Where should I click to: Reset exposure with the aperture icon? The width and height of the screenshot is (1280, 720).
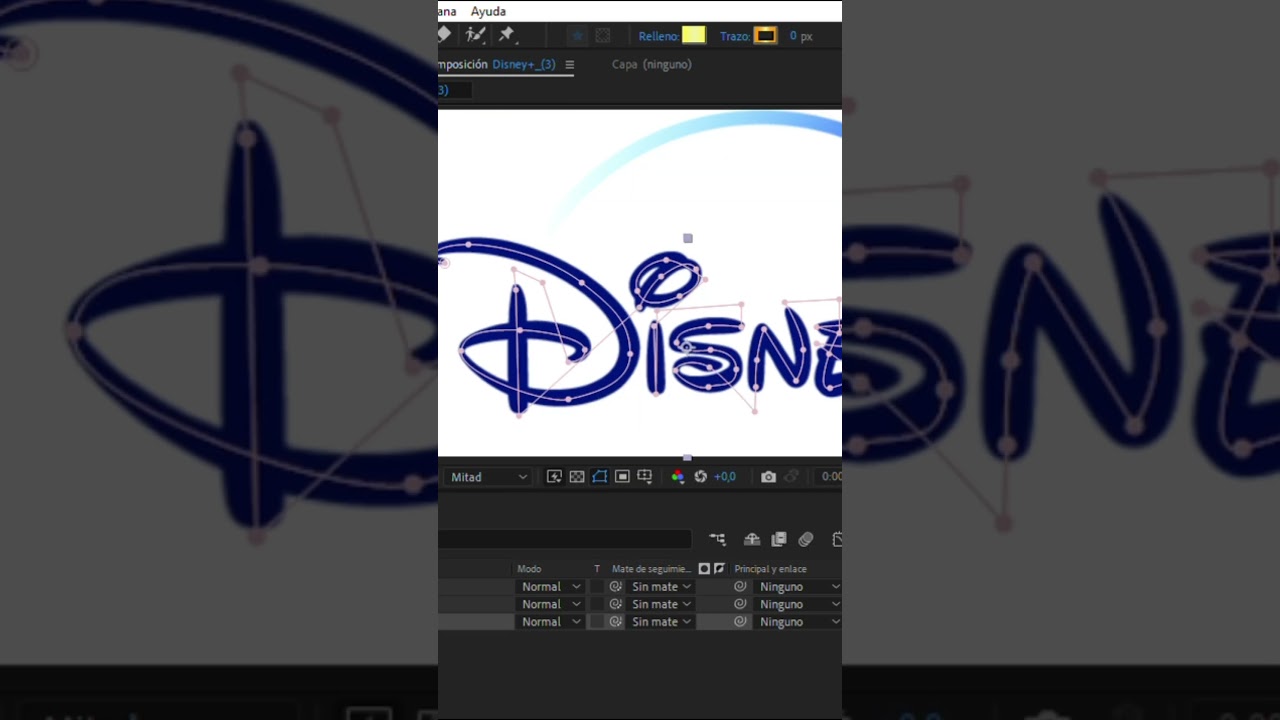[x=700, y=477]
